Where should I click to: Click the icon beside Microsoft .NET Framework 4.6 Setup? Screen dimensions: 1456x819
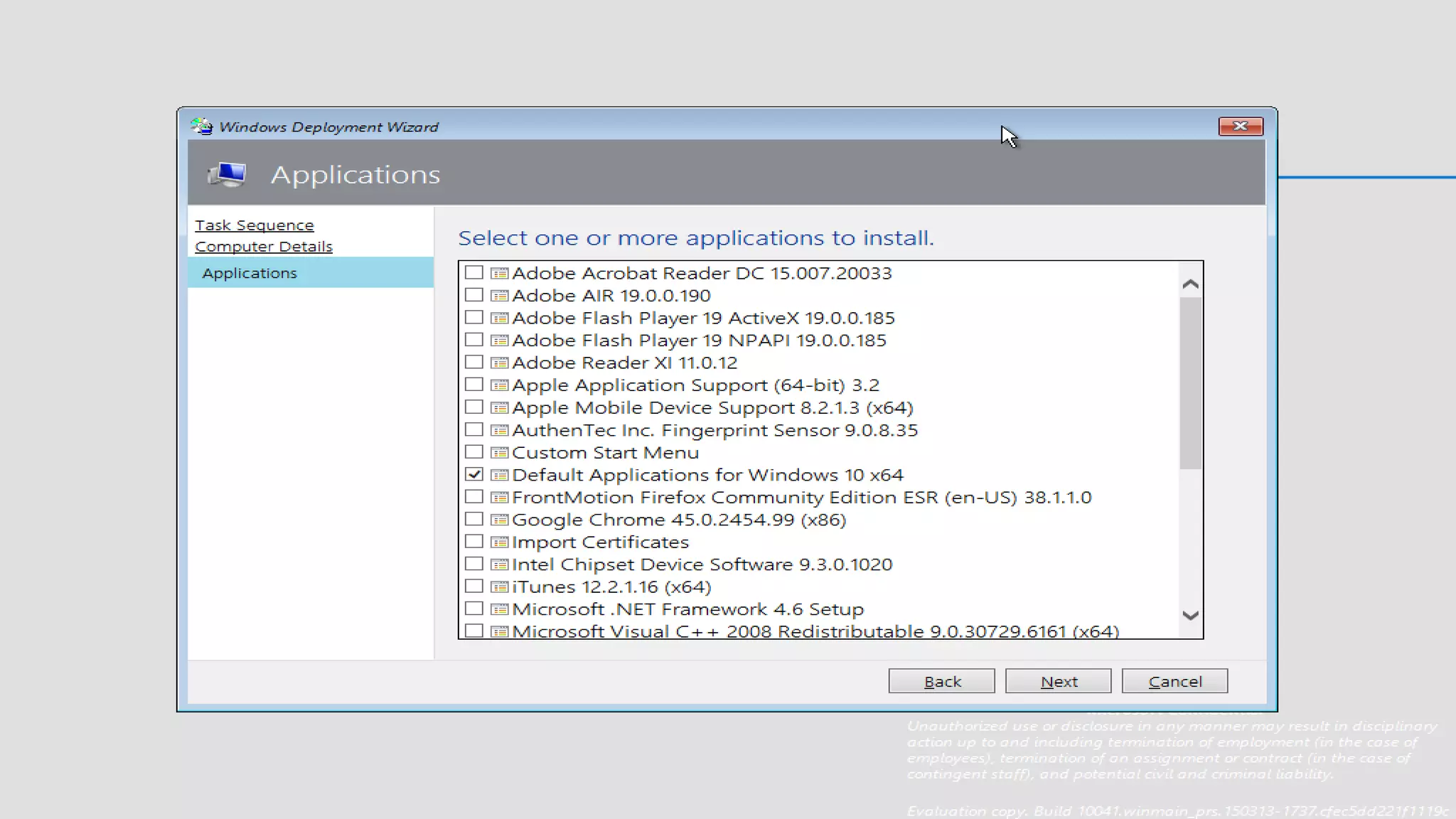pyautogui.click(x=500, y=609)
